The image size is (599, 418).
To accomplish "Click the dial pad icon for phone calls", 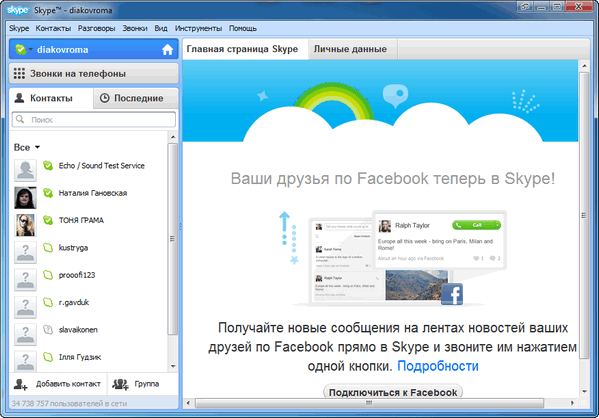I will point(19,73).
